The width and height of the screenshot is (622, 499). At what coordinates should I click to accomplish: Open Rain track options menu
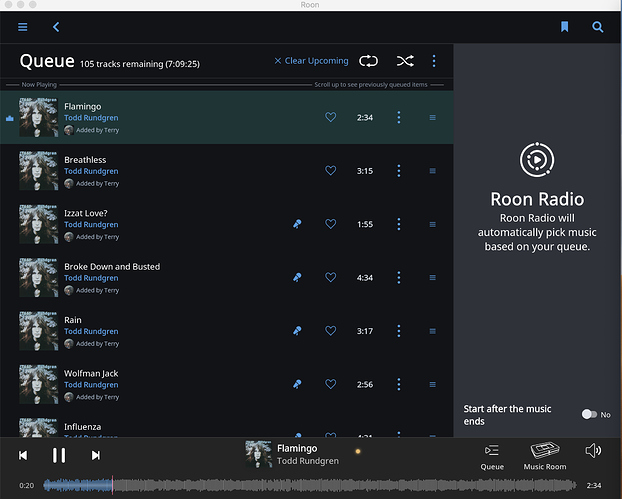(x=399, y=331)
